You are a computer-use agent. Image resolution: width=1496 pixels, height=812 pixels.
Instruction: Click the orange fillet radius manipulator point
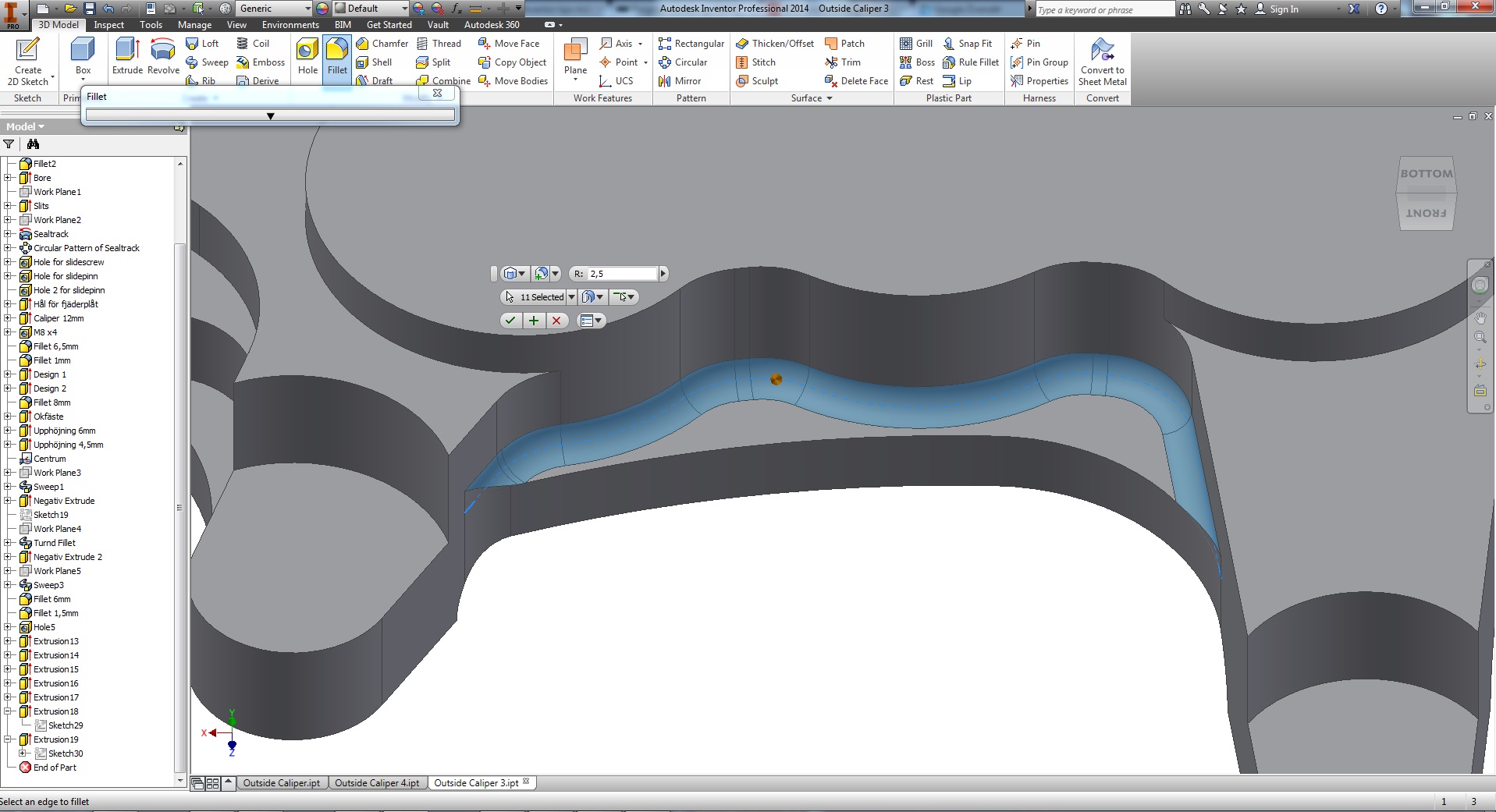pos(776,379)
